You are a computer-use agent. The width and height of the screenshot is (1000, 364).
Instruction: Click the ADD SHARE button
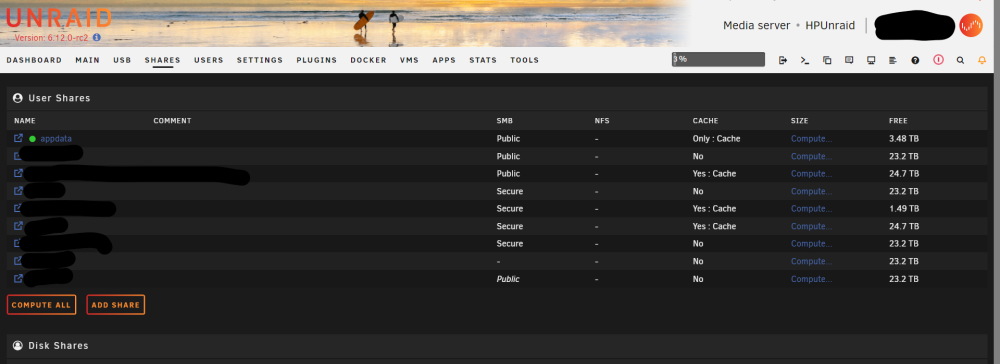[115, 305]
